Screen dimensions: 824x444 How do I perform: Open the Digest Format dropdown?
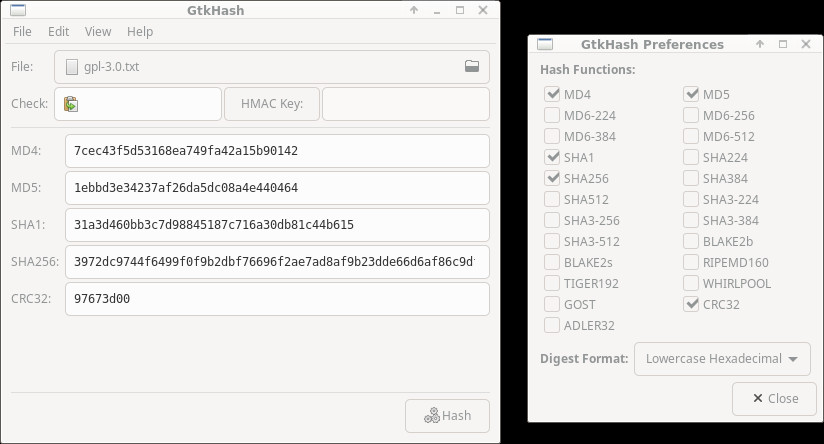click(x=722, y=359)
